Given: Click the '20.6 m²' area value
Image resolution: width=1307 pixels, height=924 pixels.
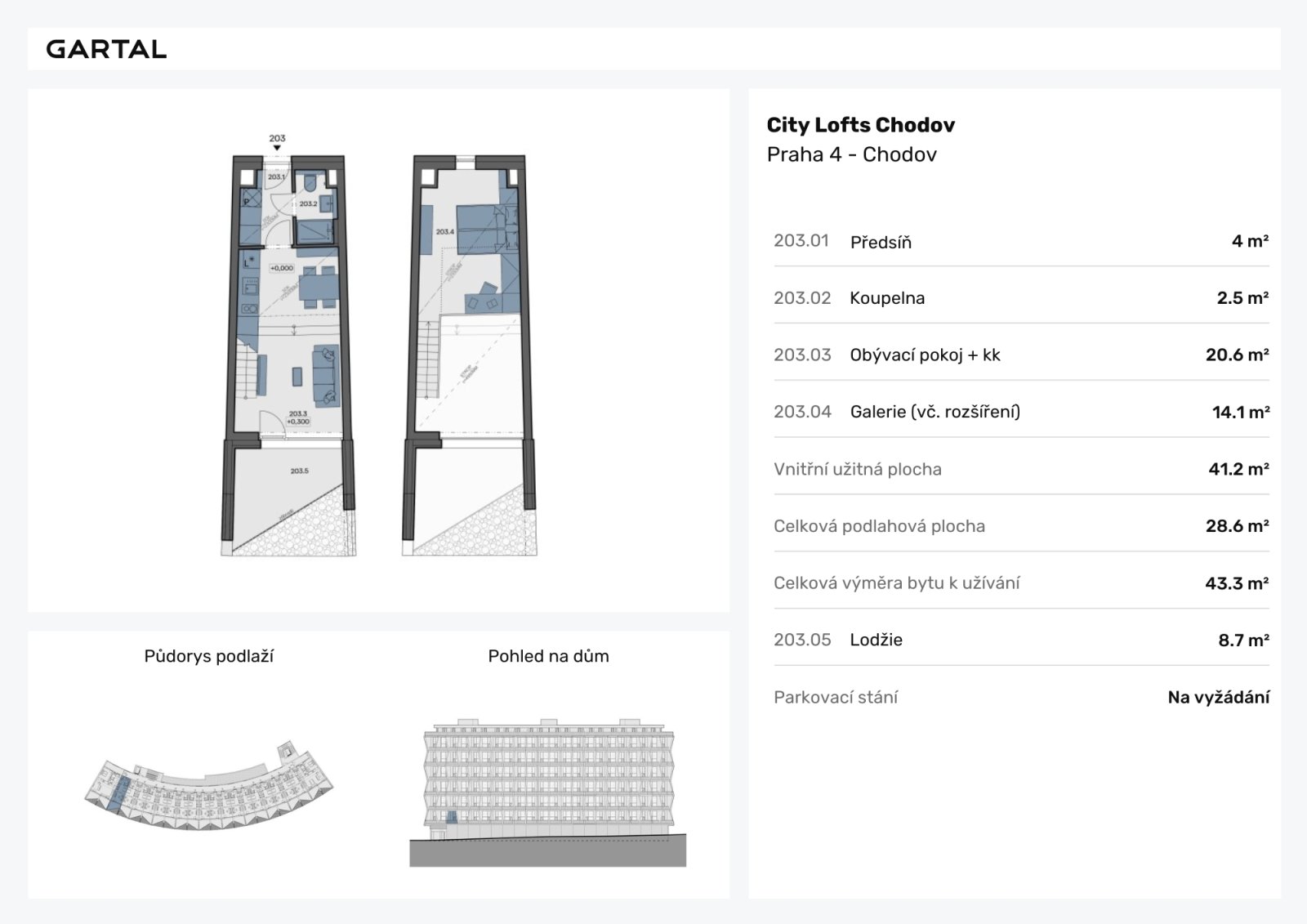Looking at the screenshot, I should tap(1237, 355).
